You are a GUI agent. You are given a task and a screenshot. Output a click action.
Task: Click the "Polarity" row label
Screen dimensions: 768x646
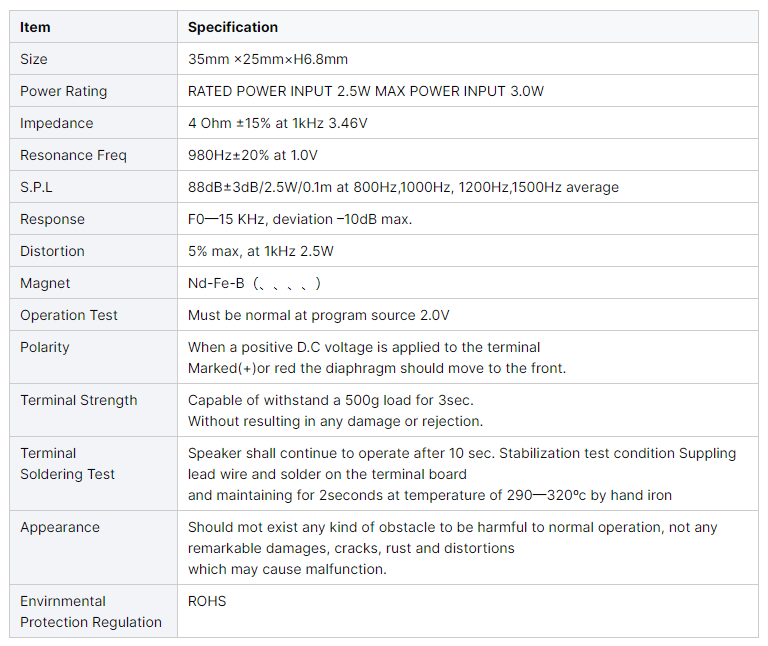[45, 347]
